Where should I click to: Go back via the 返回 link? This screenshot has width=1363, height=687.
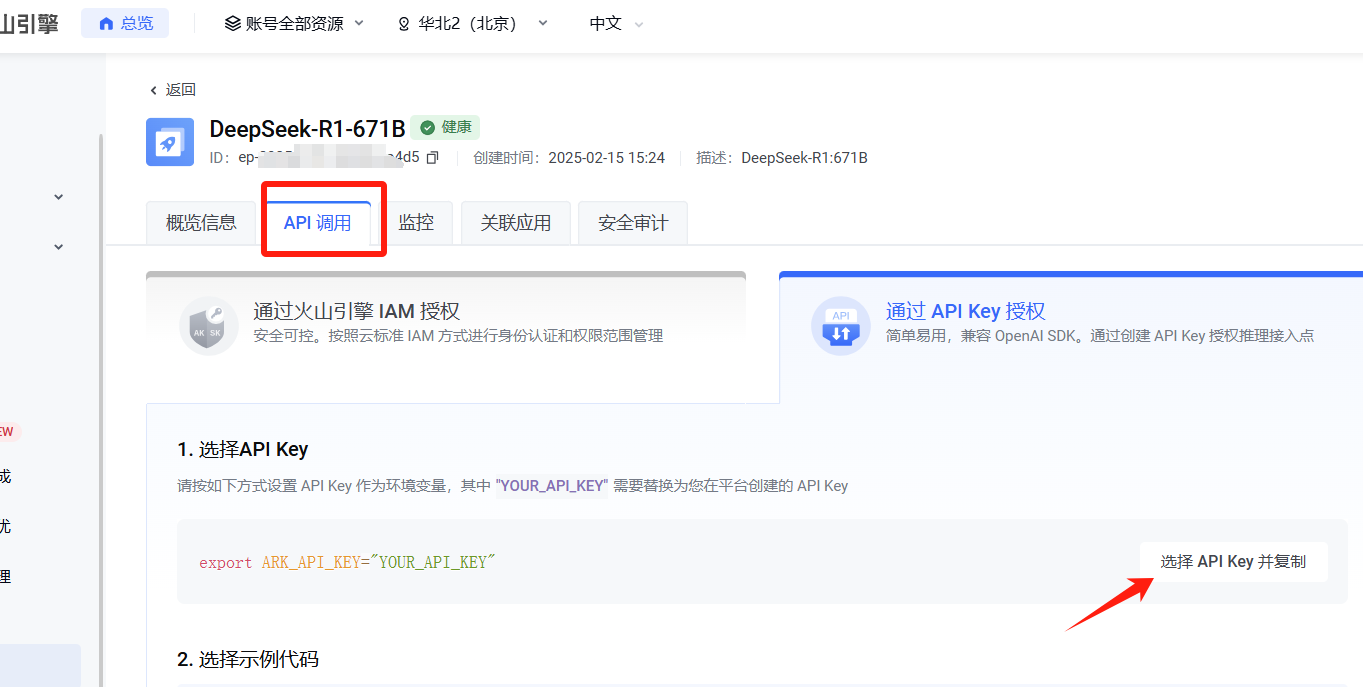[x=172, y=90]
